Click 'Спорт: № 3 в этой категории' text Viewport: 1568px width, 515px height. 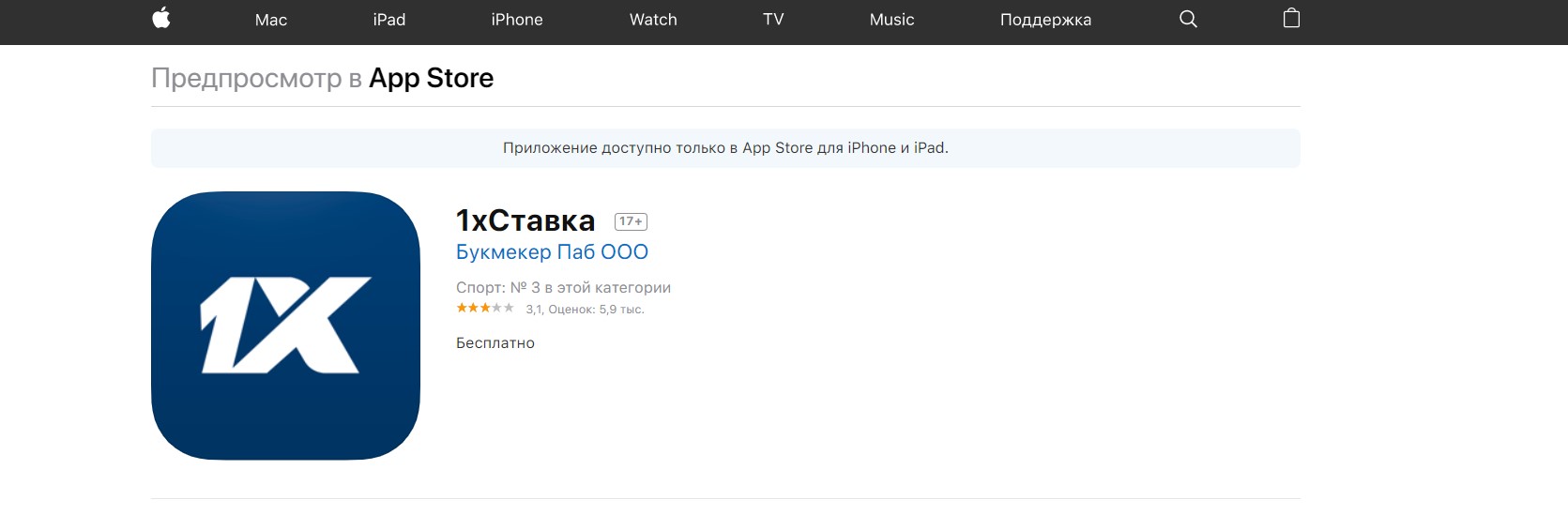click(x=563, y=288)
